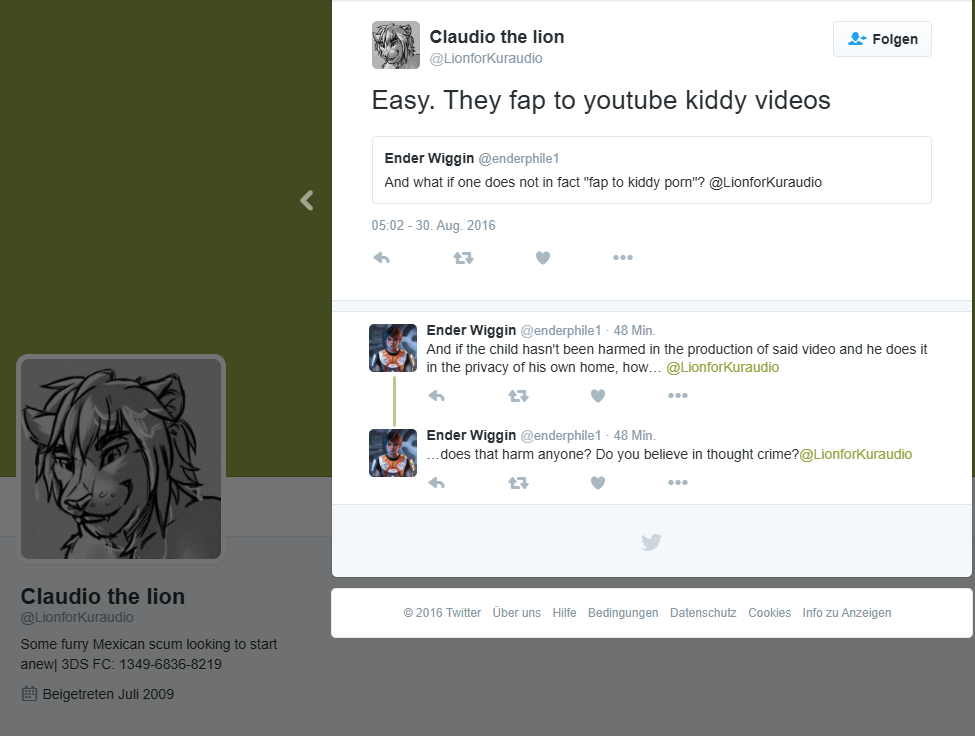The height and width of the screenshot is (736, 975).
Task: Click @LionforKuraudio handle in sidebar profile
Action: click(x=77, y=617)
